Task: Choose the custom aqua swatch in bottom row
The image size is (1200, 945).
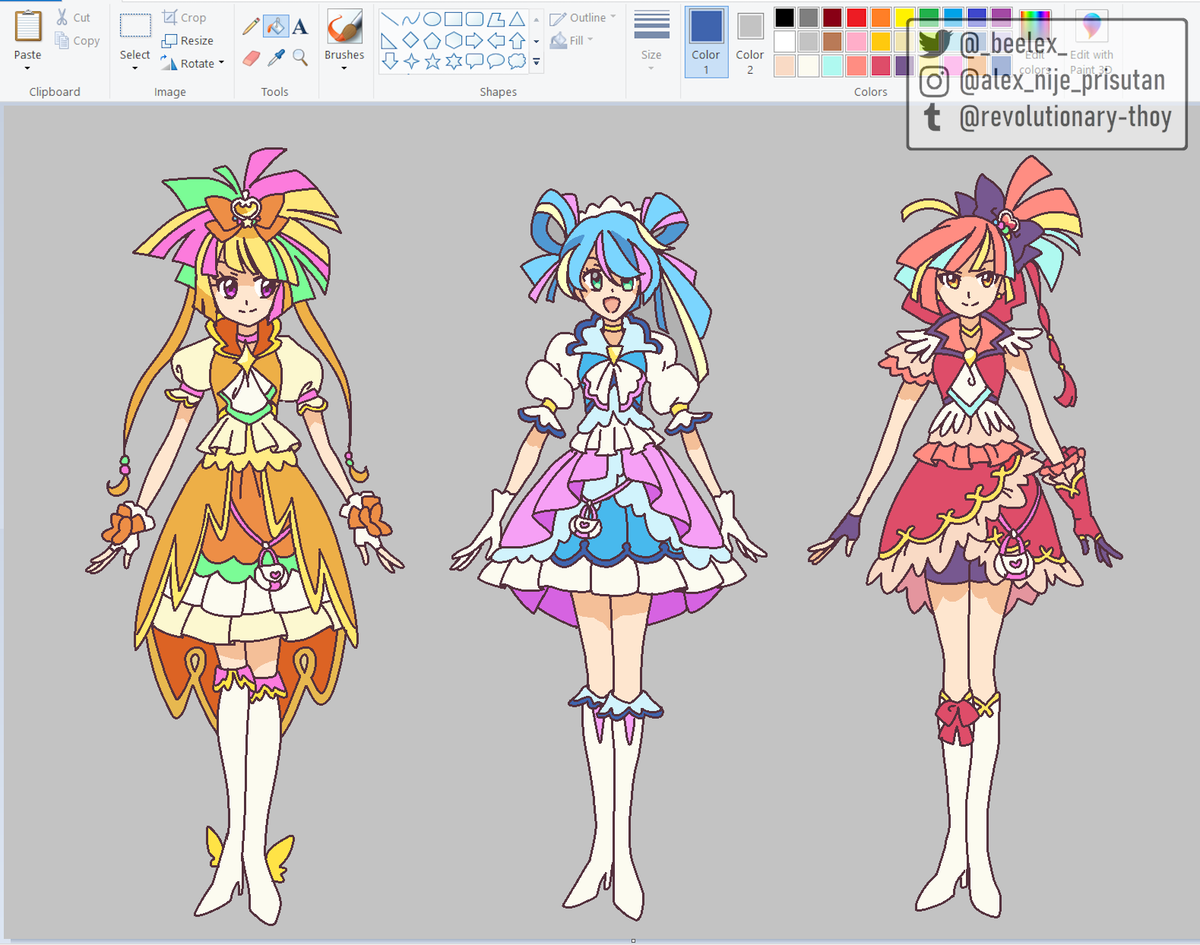Action: [x=833, y=65]
